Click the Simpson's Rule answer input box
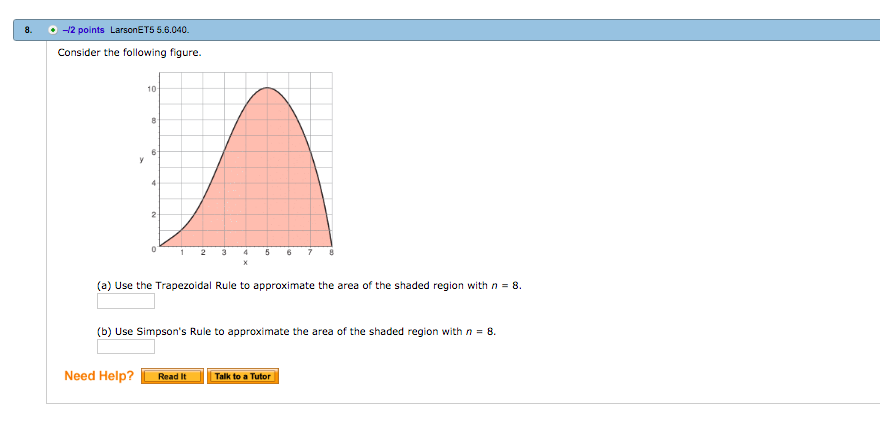This screenshot has width=880, height=429. (126, 346)
